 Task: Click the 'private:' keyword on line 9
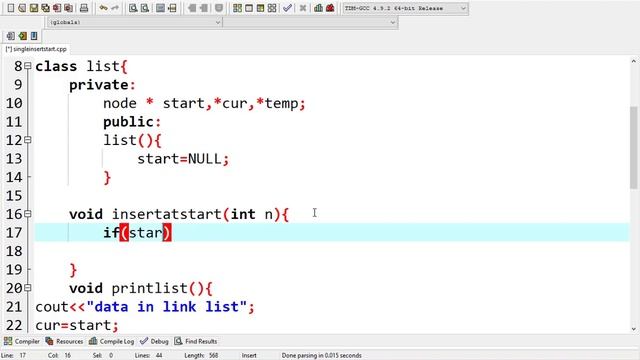[x=102, y=85]
